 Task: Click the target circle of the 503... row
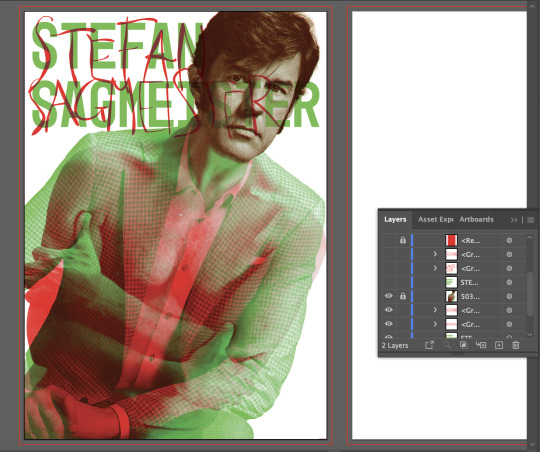point(509,296)
